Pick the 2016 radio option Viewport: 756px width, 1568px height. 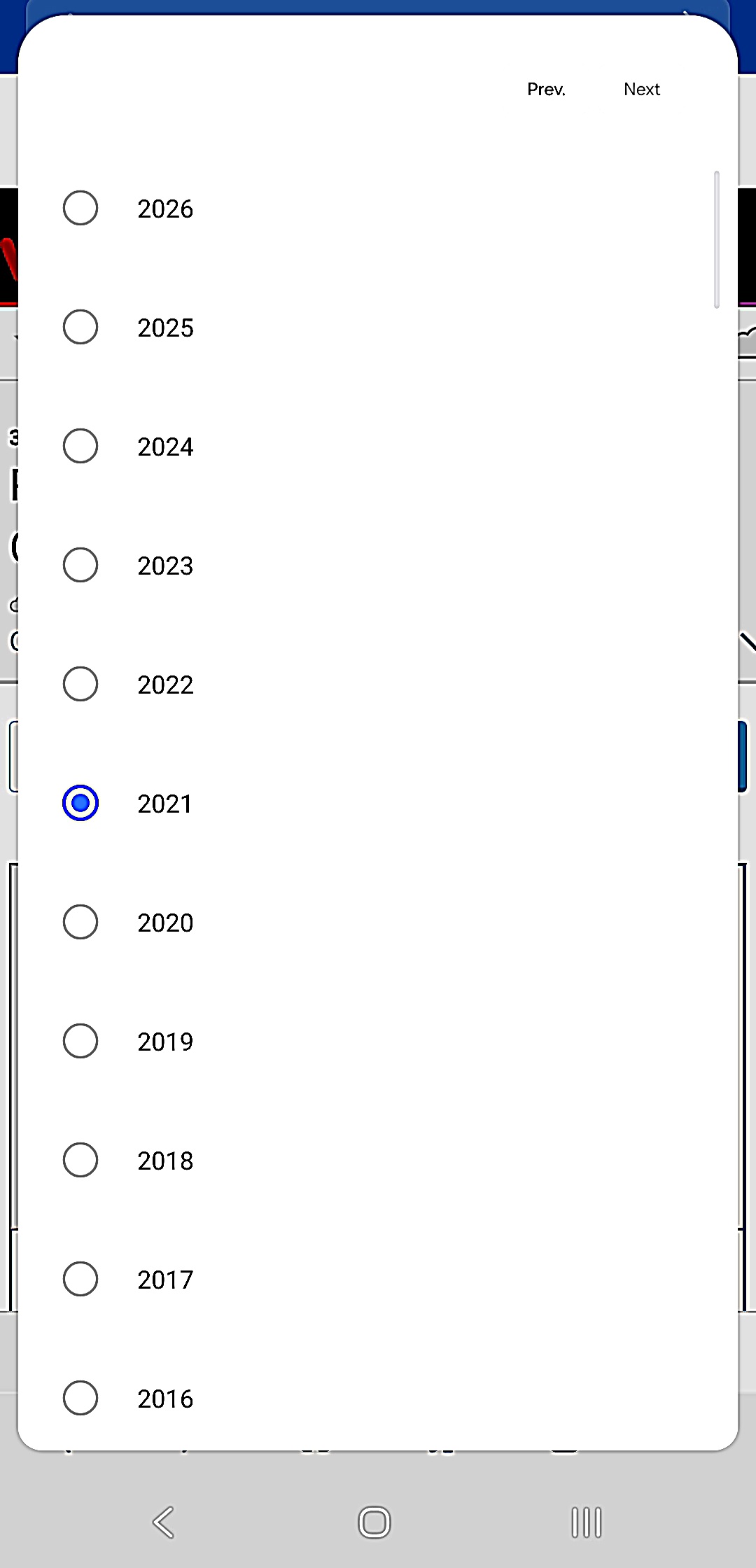click(80, 1398)
